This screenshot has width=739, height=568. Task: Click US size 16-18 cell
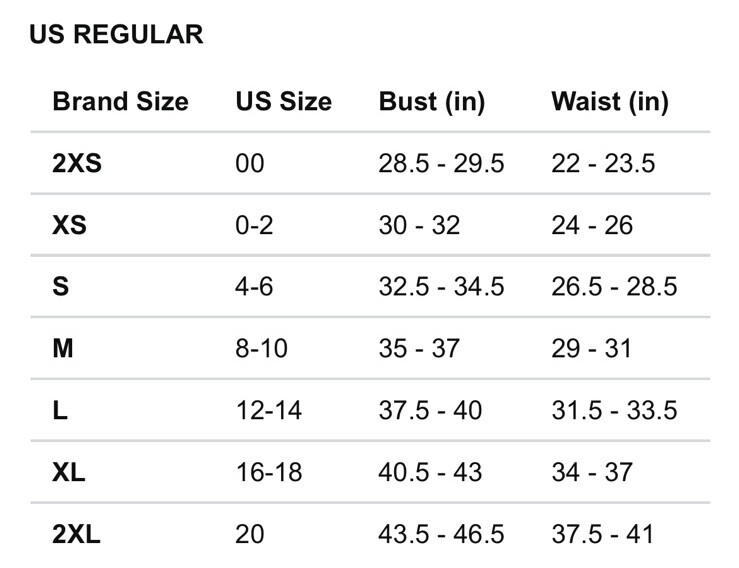[x=269, y=472]
